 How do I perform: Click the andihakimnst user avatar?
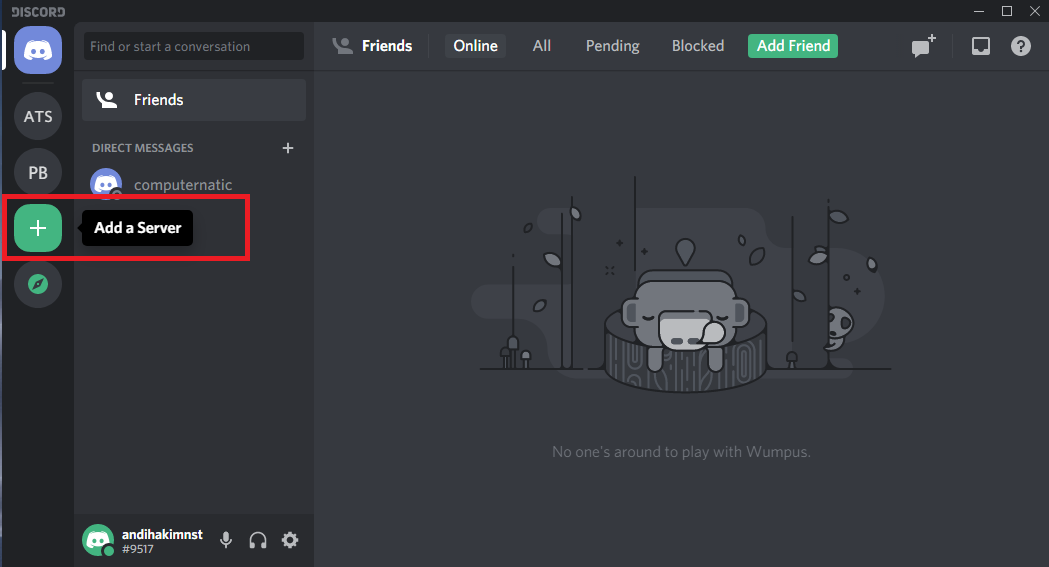click(98, 540)
